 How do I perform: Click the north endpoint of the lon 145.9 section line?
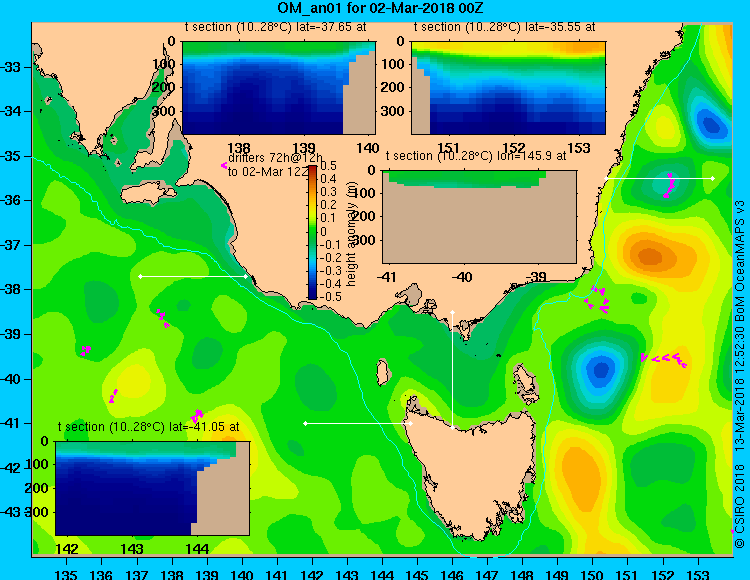(x=452, y=313)
